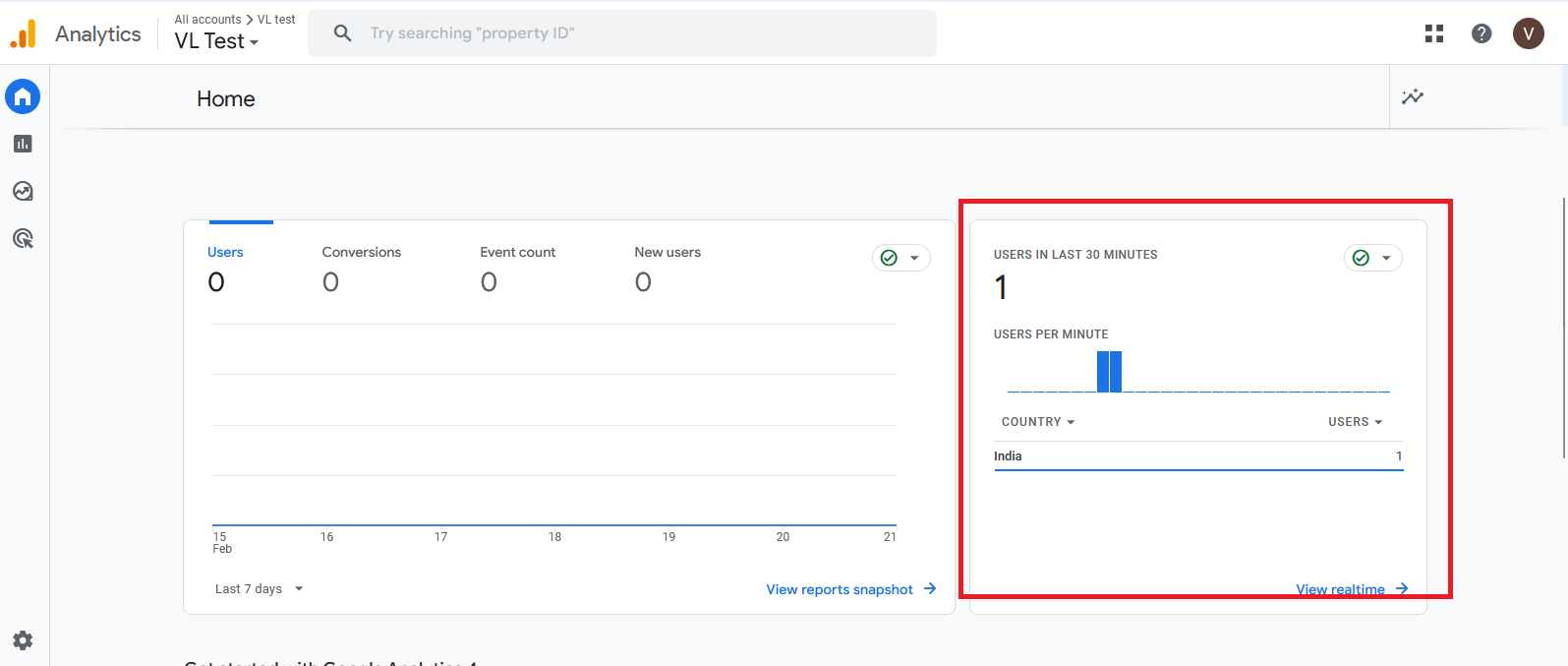The width and height of the screenshot is (1568, 666).
Task: Click the Help question mark icon
Action: click(x=1481, y=33)
